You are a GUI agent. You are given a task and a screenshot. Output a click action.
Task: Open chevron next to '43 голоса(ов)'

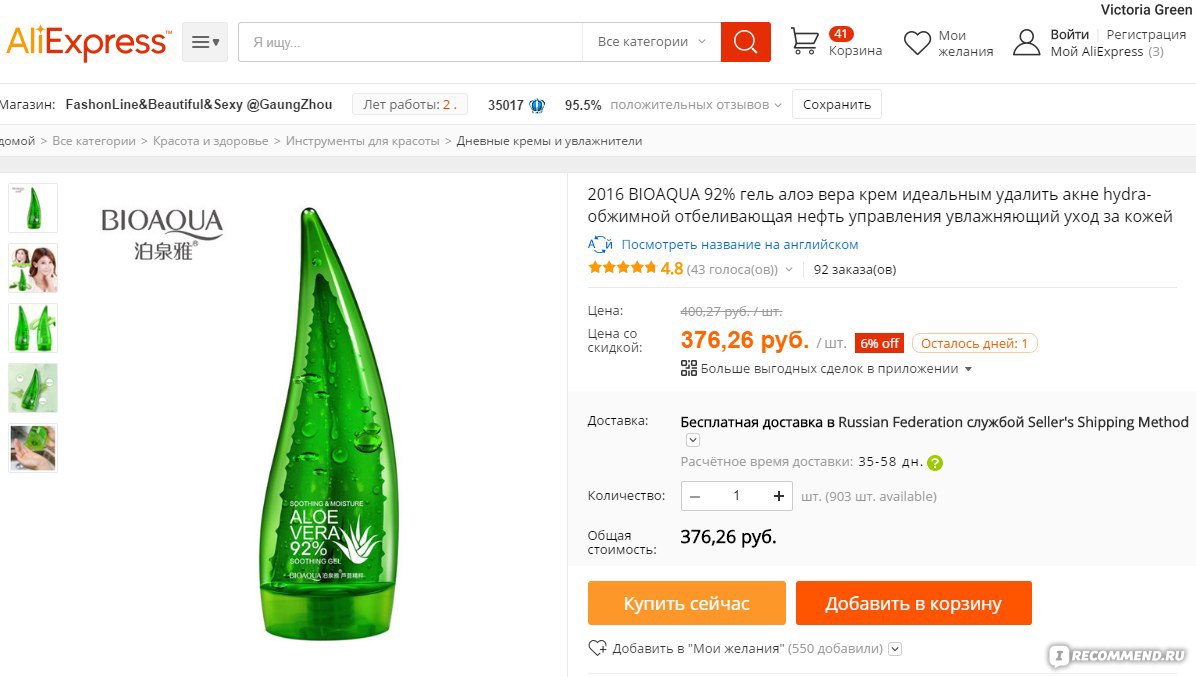click(789, 268)
